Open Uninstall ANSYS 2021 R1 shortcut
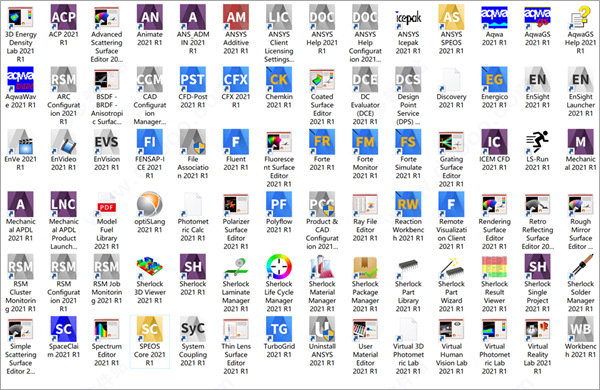Image resolution: width=600 pixels, height=390 pixels. [x=322, y=329]
